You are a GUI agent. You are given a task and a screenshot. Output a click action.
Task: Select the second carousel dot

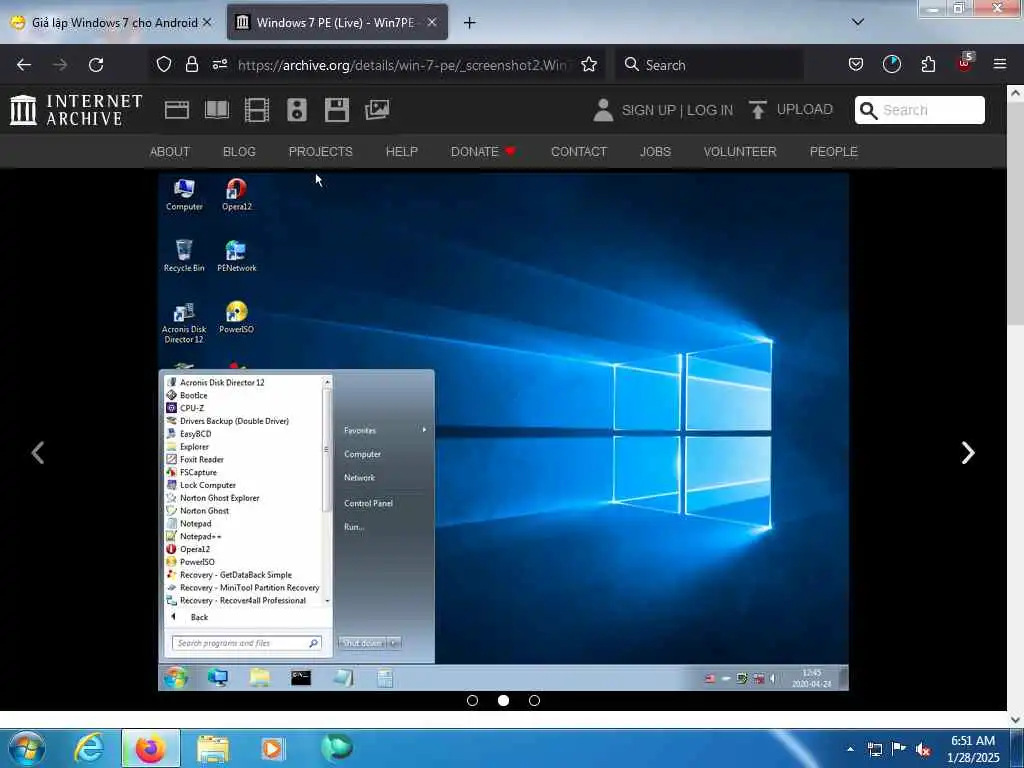(504, 700)
